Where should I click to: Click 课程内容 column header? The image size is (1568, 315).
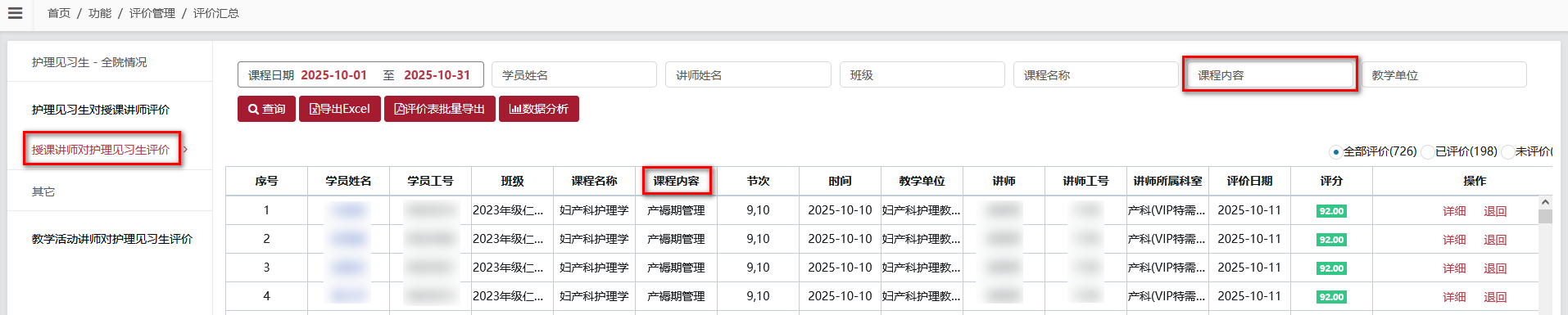(676, 181)
